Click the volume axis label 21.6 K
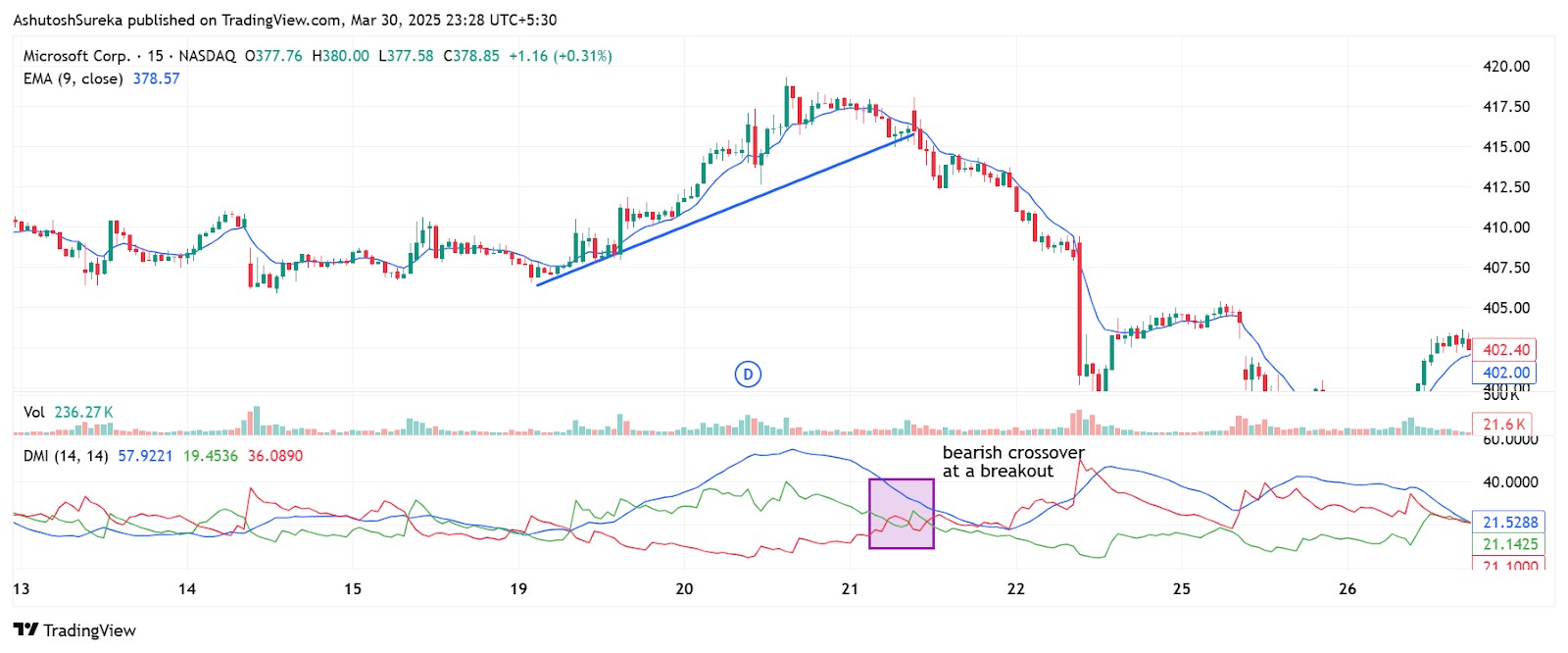 [1503, 424]
